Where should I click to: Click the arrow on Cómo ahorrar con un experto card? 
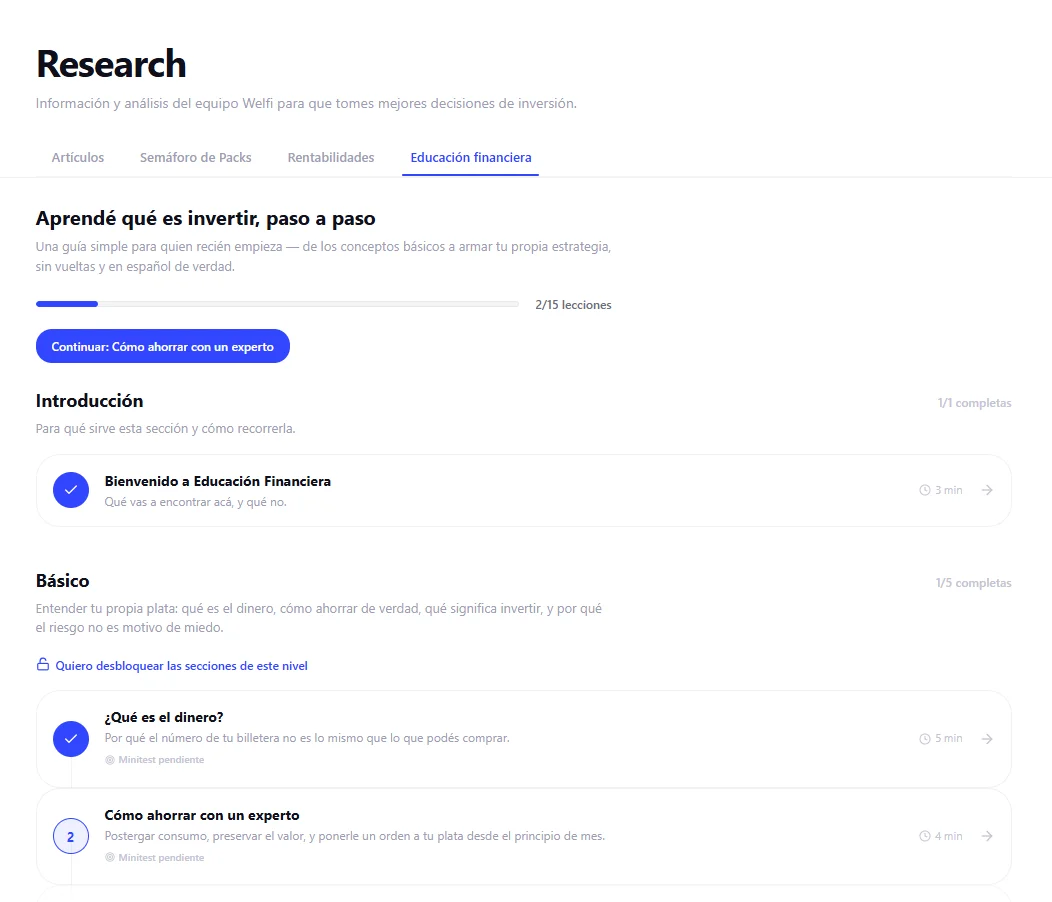point(987,836)
